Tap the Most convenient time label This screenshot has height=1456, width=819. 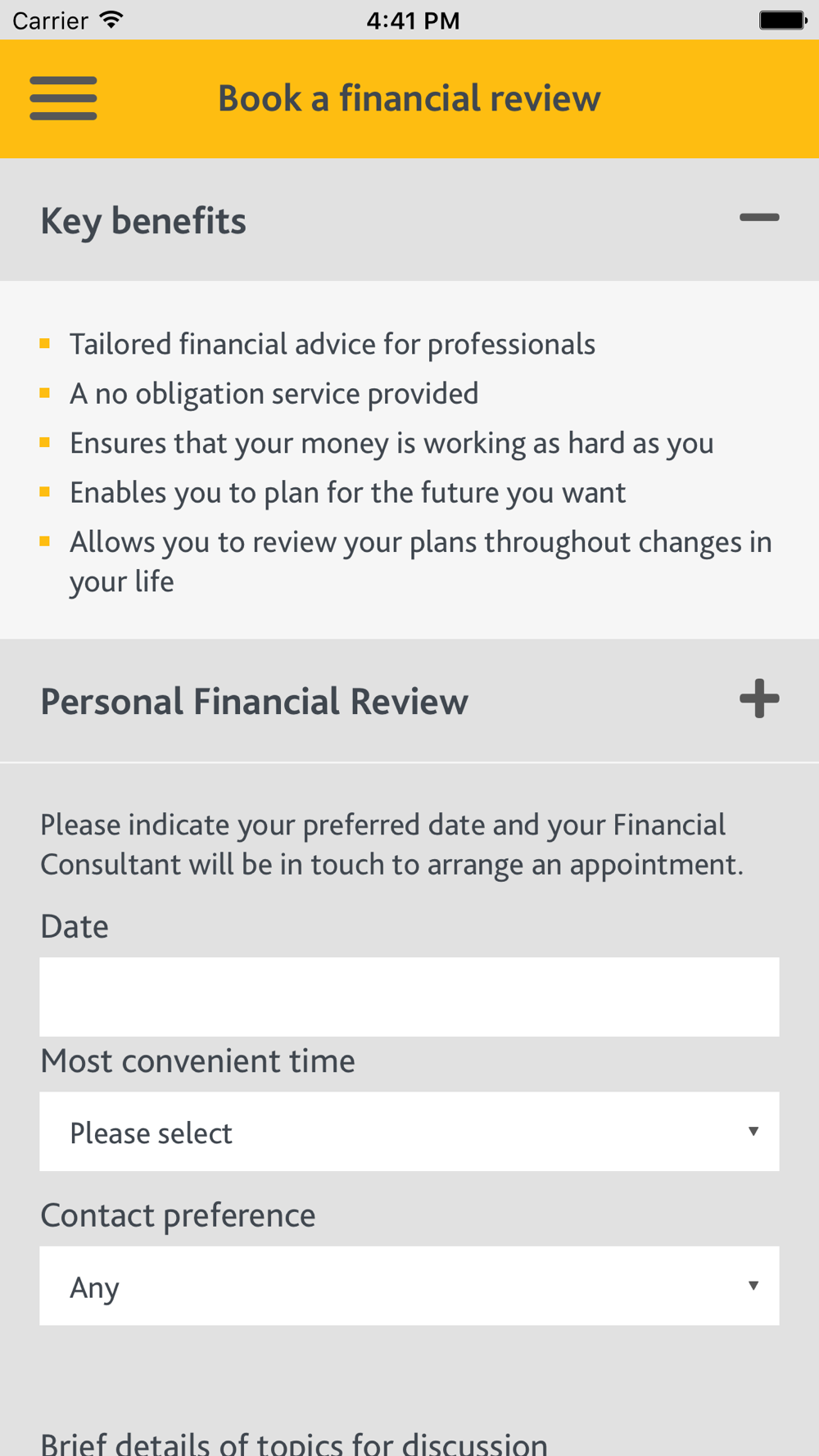pos(198,1060)
